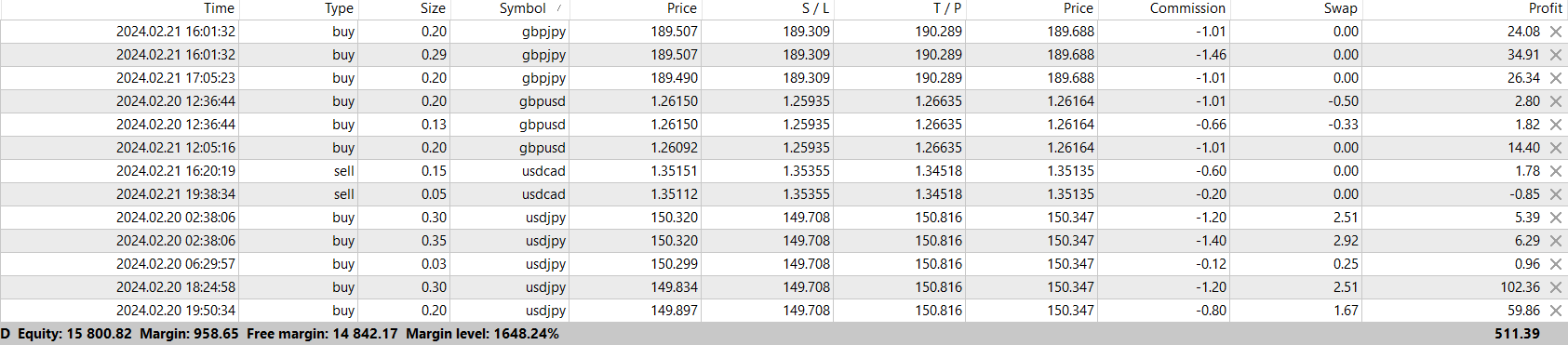Viewport: 1568px width, 345px height.
Task: Close the gbpusd trade with profit 2.80
Action: tap(1555, 101)
